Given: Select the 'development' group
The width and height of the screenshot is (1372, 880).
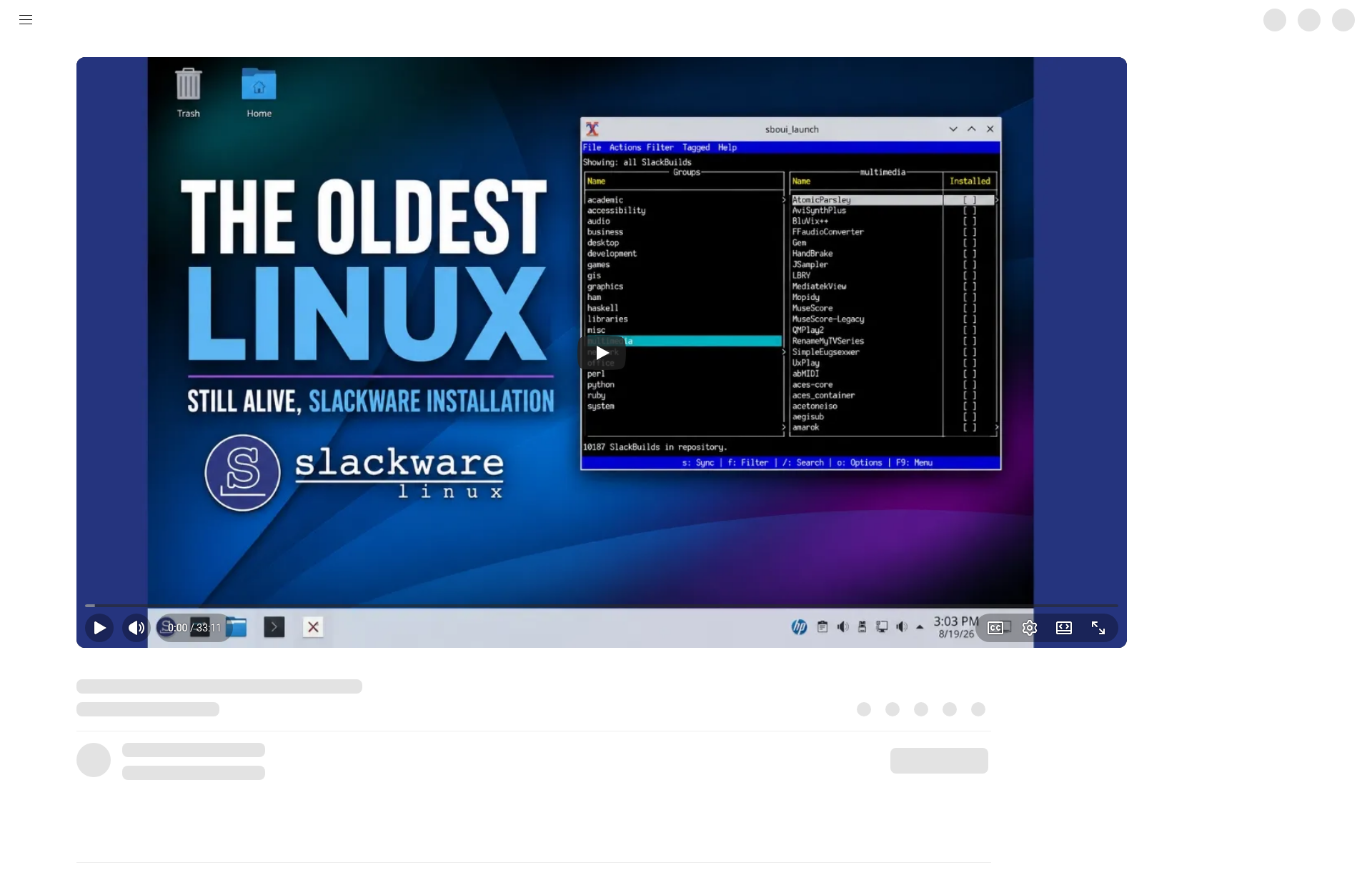Looking at the screenshot, I should click(x=612, y=254).
